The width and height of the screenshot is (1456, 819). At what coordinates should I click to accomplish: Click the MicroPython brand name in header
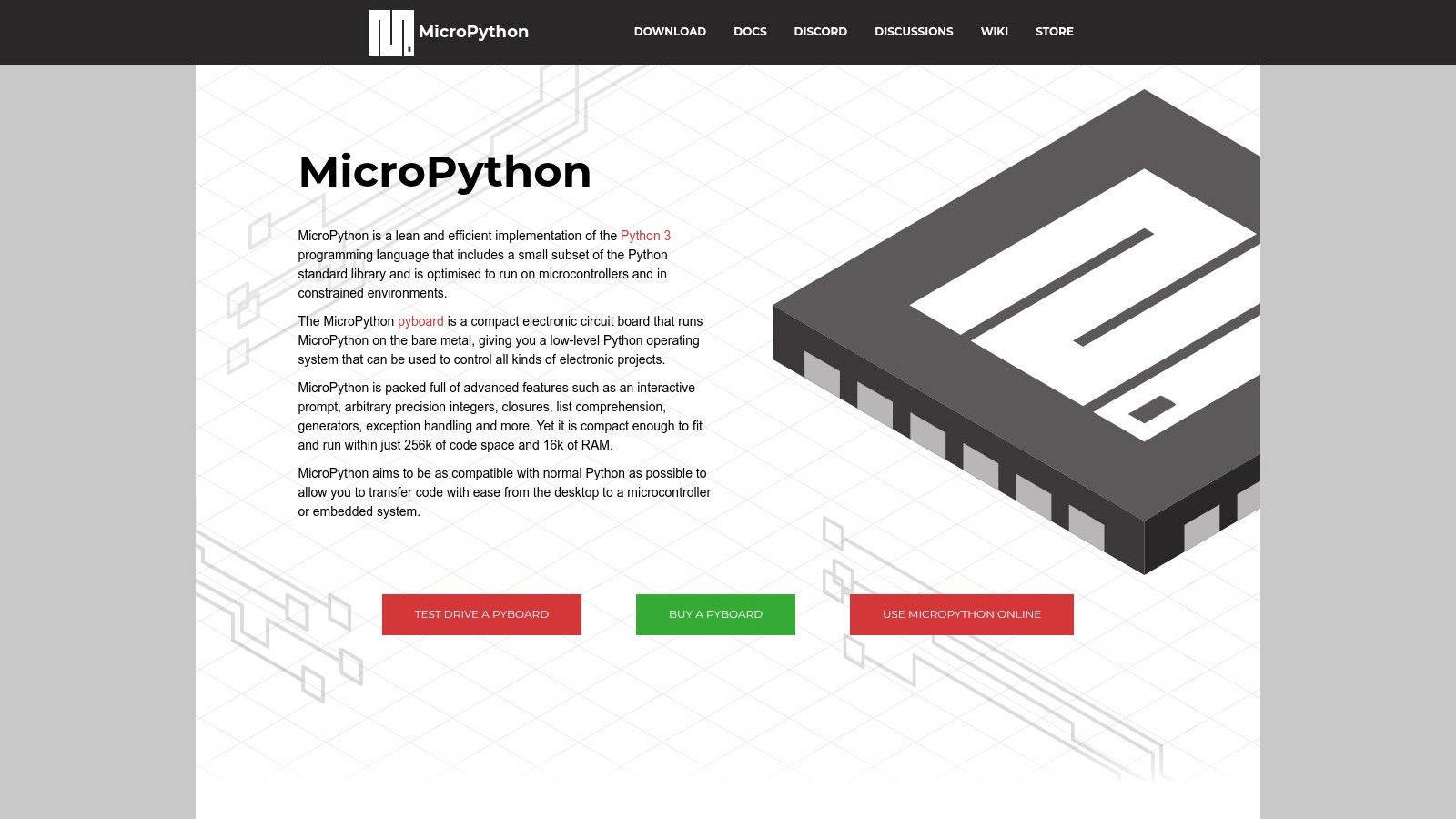473,32
